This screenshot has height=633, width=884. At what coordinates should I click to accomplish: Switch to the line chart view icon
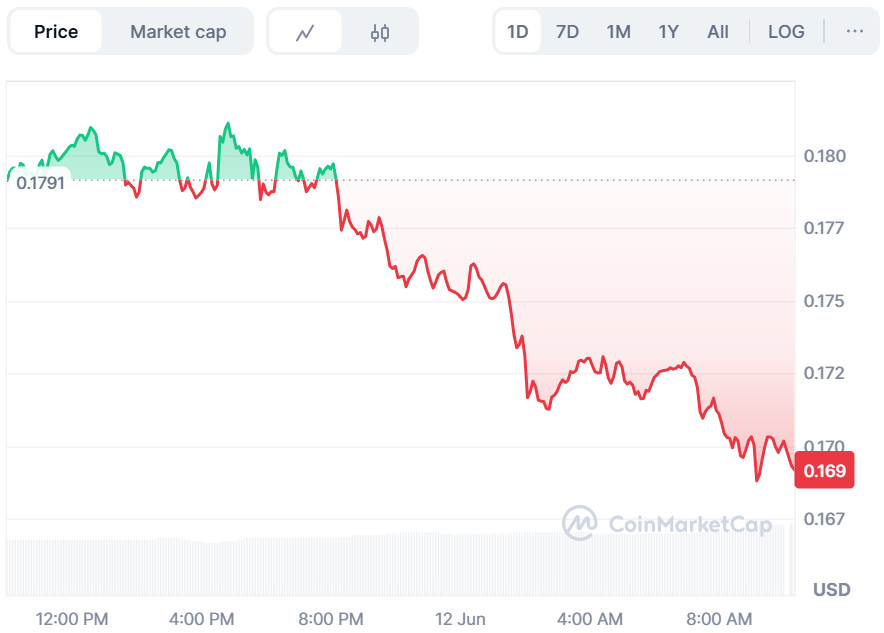(x=305, y=32)
